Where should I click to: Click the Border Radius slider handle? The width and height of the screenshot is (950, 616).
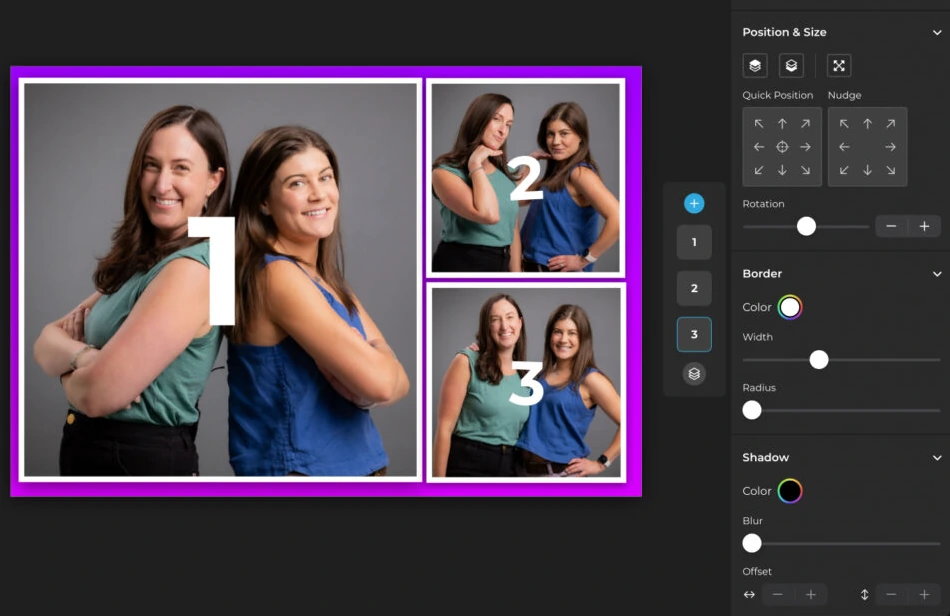pos(752,410)
